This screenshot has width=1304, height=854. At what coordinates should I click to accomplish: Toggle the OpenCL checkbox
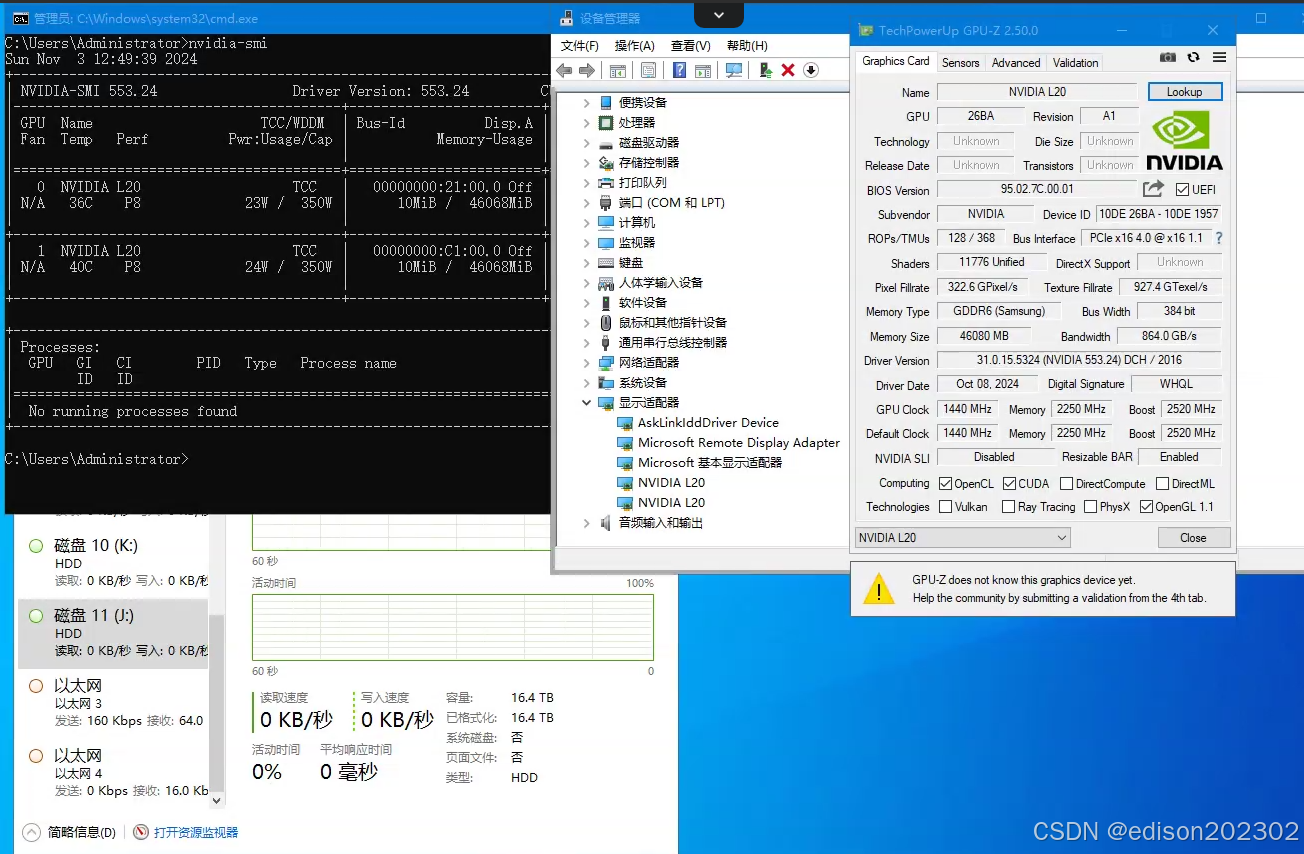tap(945, 484)
